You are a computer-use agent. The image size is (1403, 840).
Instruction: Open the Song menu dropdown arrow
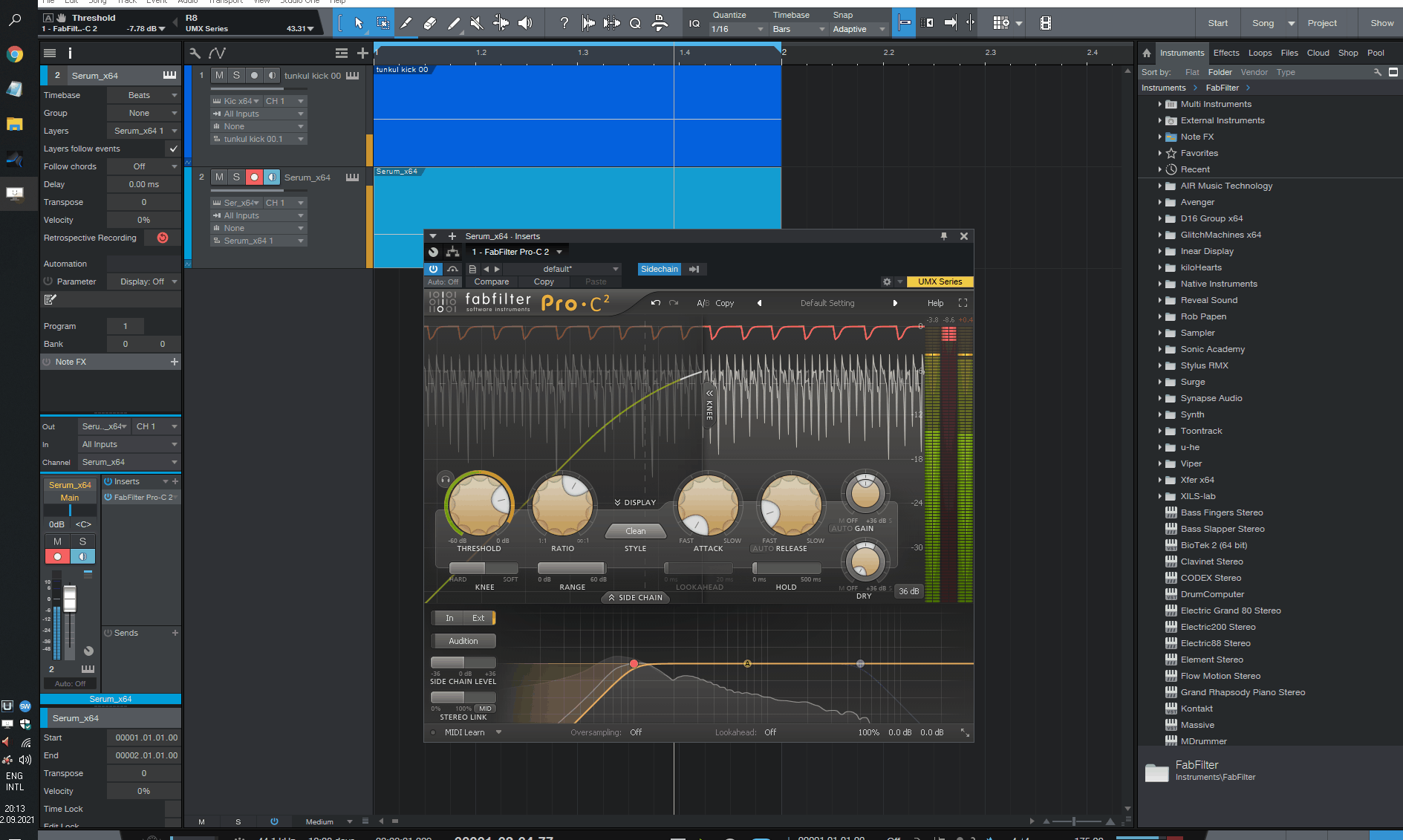(x=1291, y=23)
